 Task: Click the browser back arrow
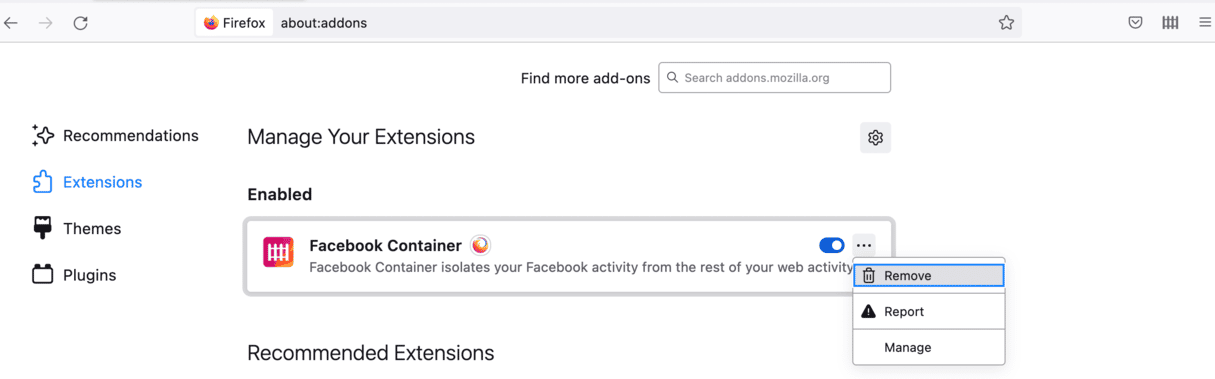click(12, 23)
